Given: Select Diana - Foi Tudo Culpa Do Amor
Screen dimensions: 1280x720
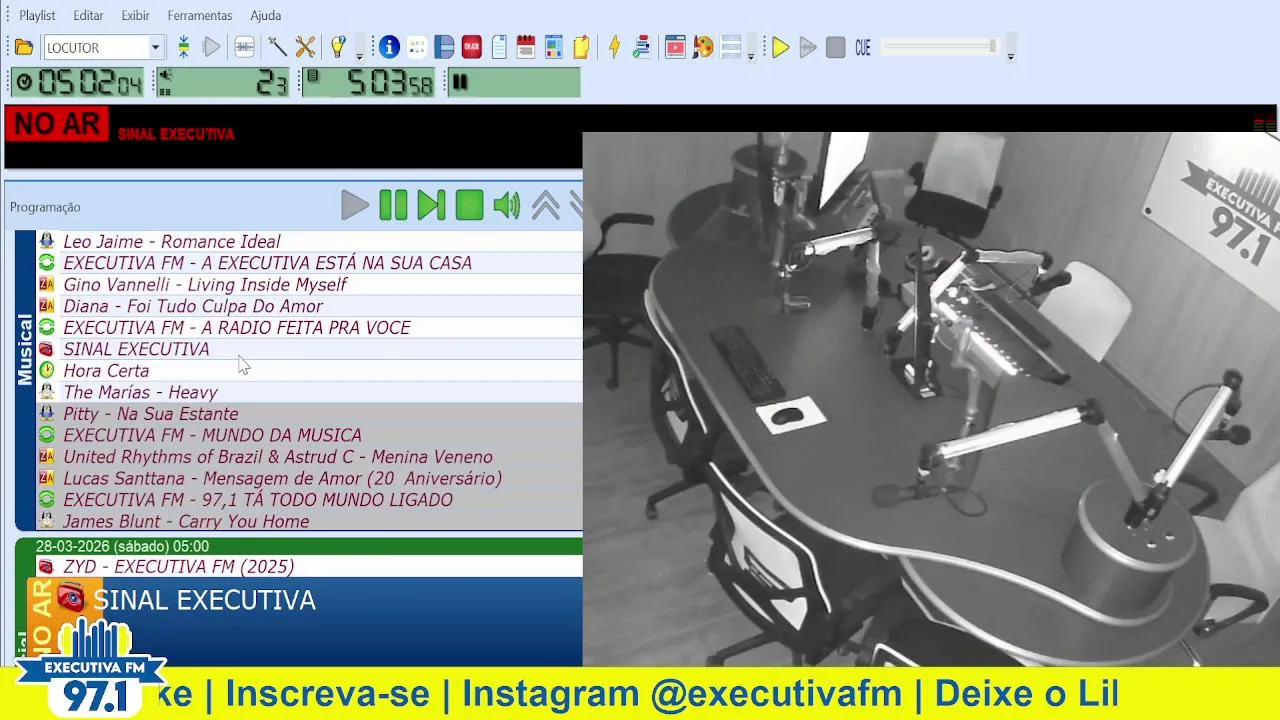Looking at the screenshot, I should coord(309,306).
